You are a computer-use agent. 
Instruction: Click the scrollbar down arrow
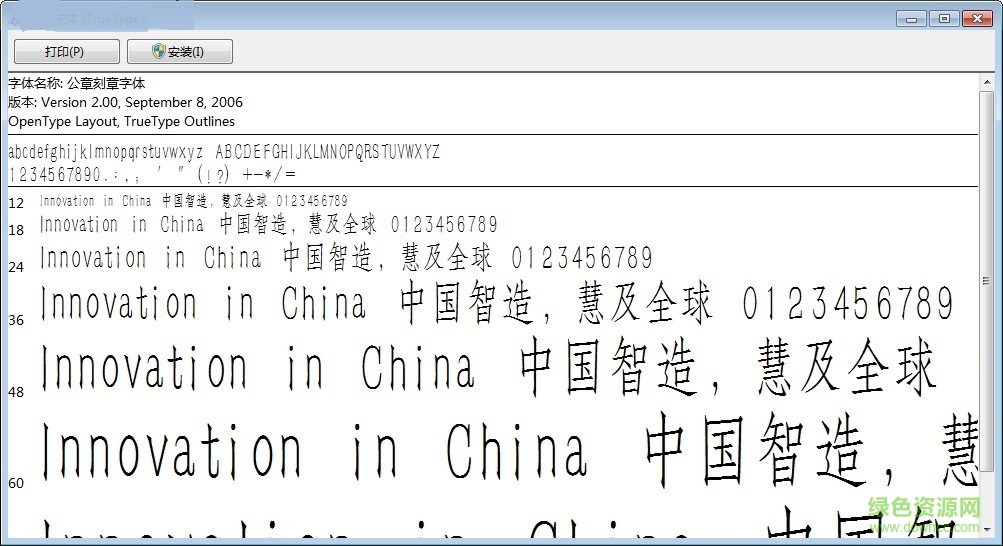(x=986, y=529)
